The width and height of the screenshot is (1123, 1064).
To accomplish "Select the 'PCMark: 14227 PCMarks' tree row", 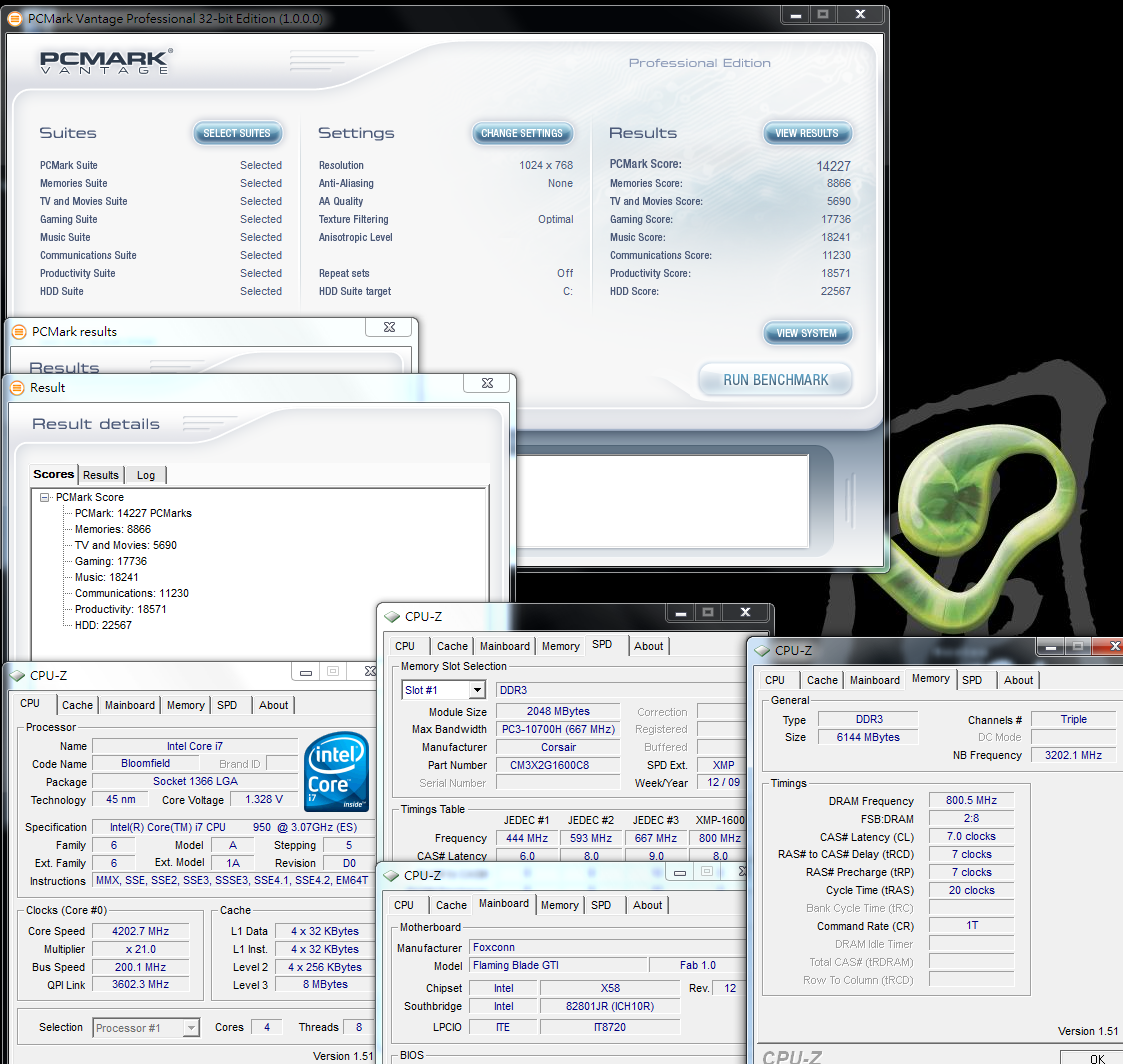I will [133, 513].
